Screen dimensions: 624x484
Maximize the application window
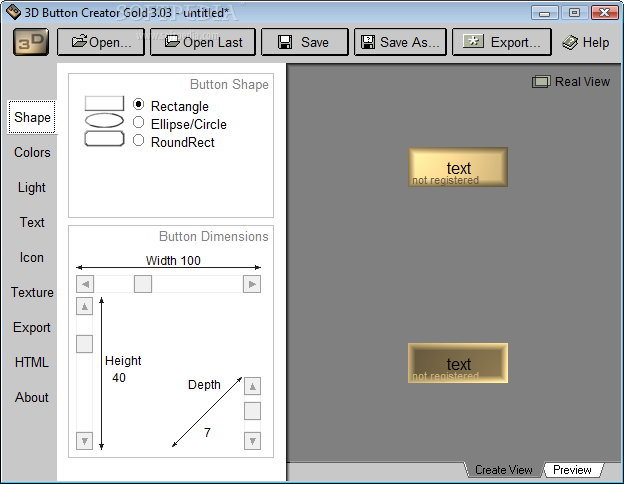(x=574, y=13)
